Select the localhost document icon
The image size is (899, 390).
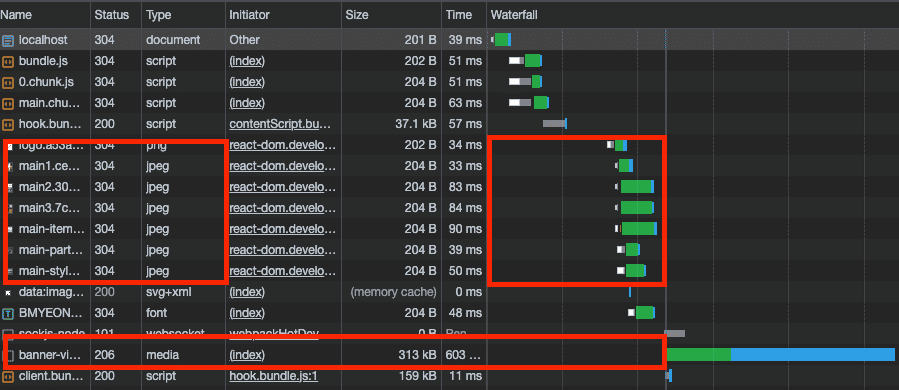[x=7, y=40]
